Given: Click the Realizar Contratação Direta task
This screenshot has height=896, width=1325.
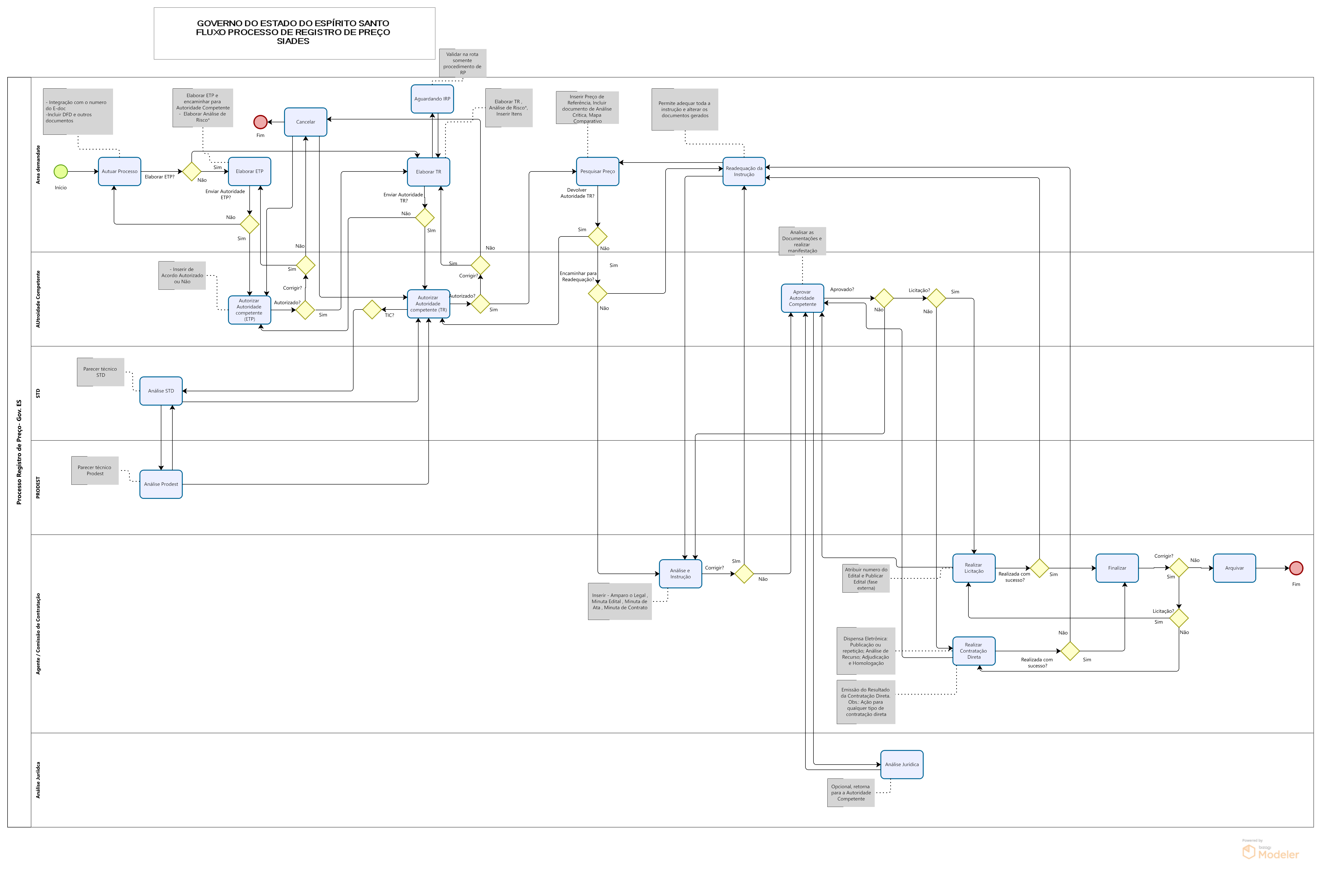Looking at the screenshot, I should (974, 651).
